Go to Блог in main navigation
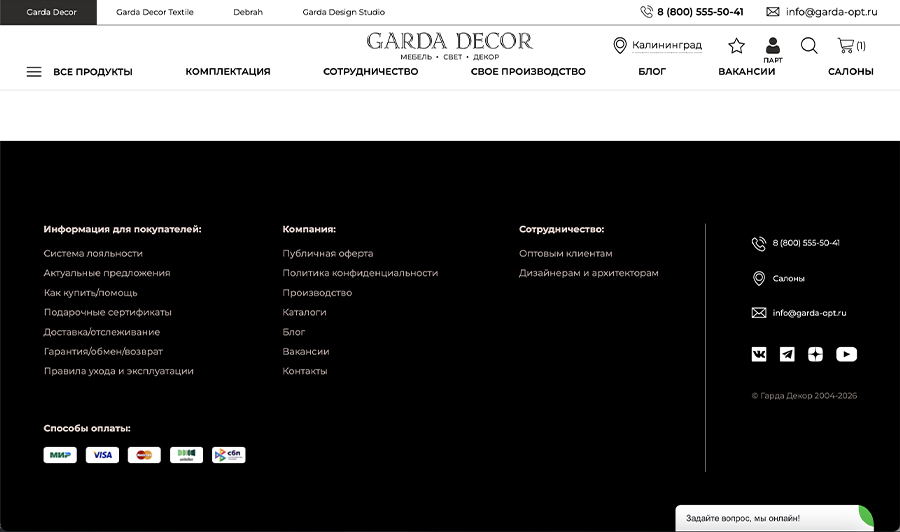Screen dimensions: 900x532 coord(652,72)
